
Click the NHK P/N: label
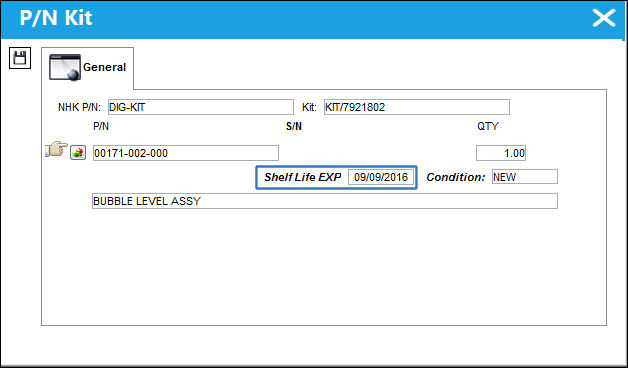pyautogui.click(x=79, y=107)
